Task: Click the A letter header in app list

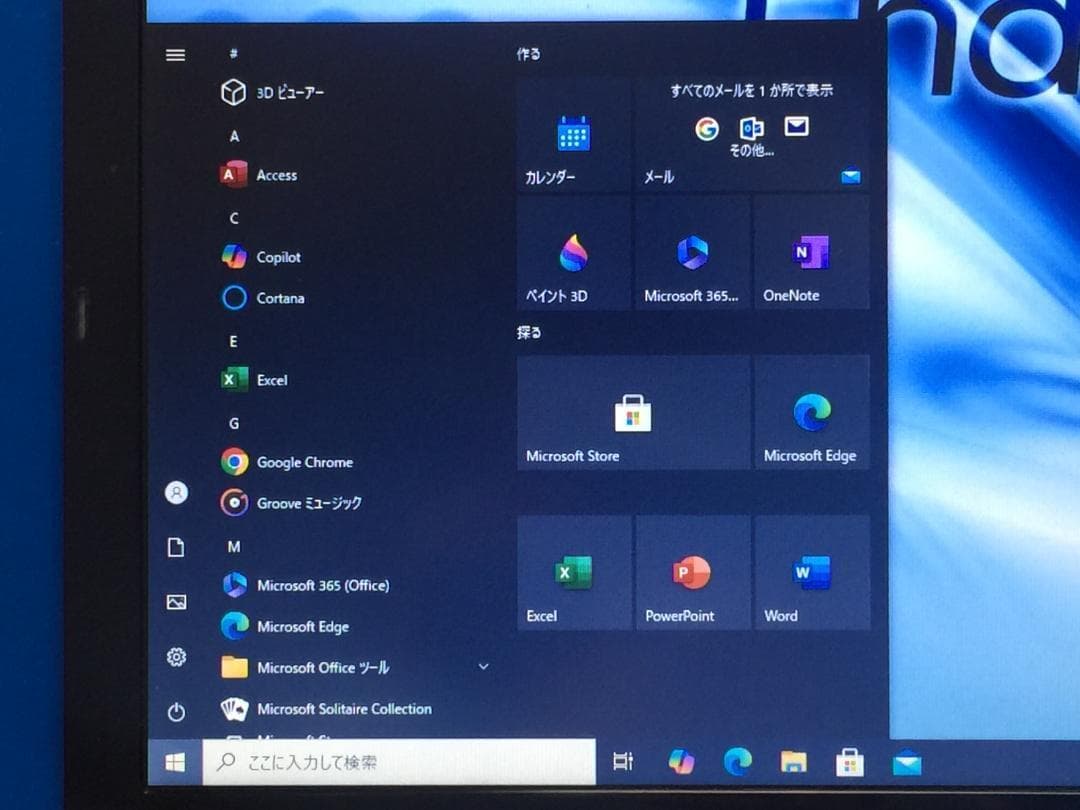Action: [234, 136]
